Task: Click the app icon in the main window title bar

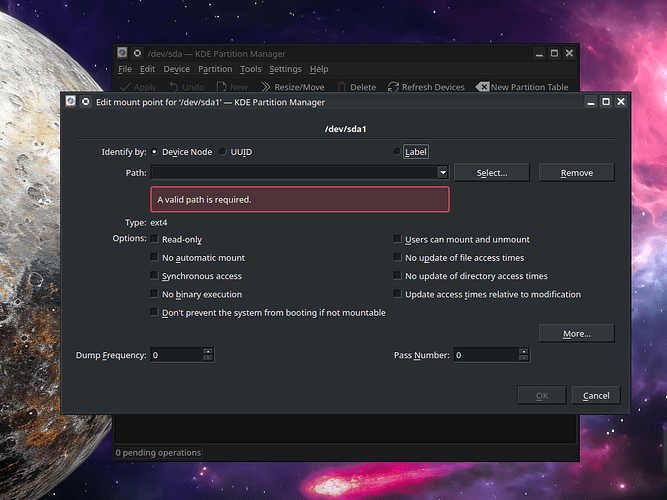Action: [x=122, y=53]
